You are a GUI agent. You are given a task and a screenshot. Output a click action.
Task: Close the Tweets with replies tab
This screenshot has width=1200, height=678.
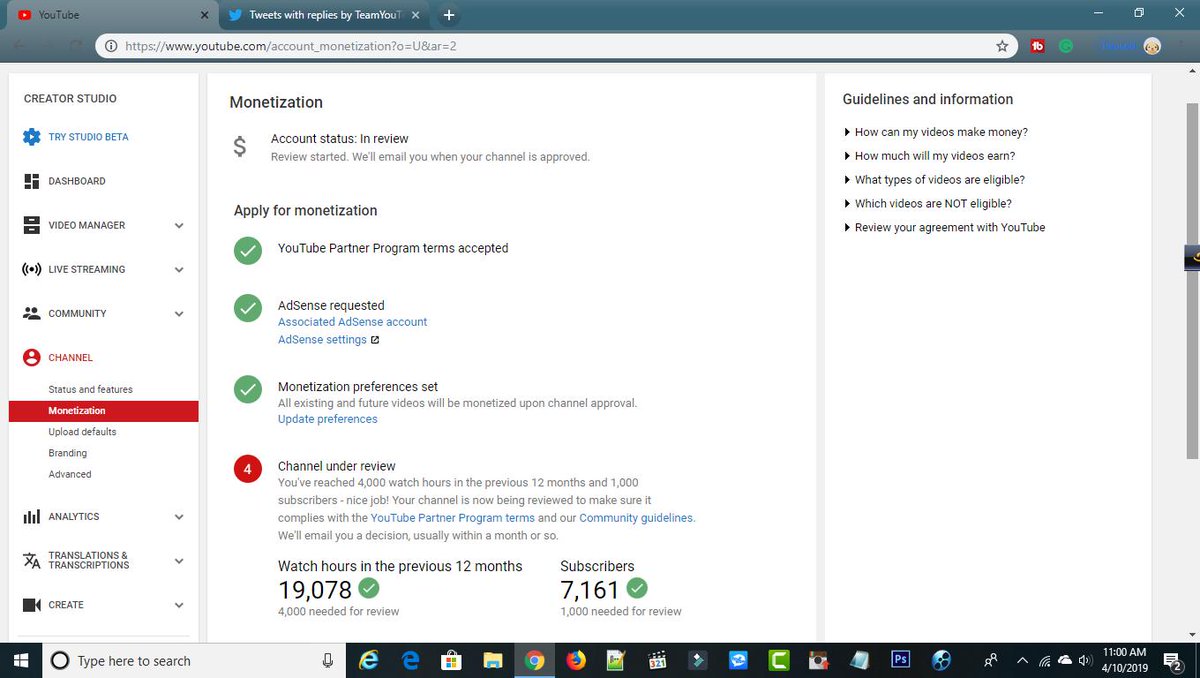coord(415,15)
